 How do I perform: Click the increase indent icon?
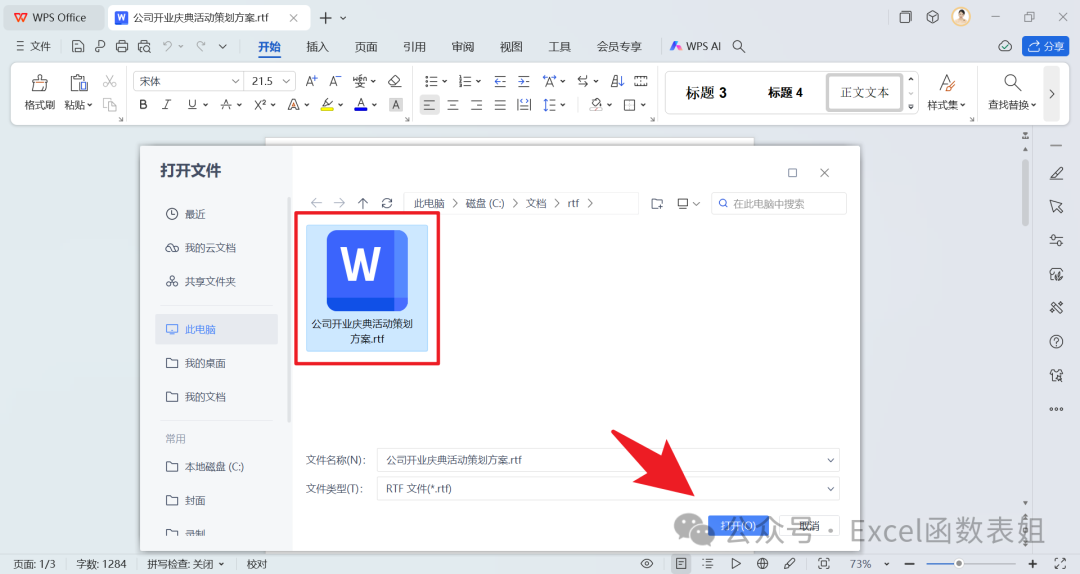pos(523,81)
